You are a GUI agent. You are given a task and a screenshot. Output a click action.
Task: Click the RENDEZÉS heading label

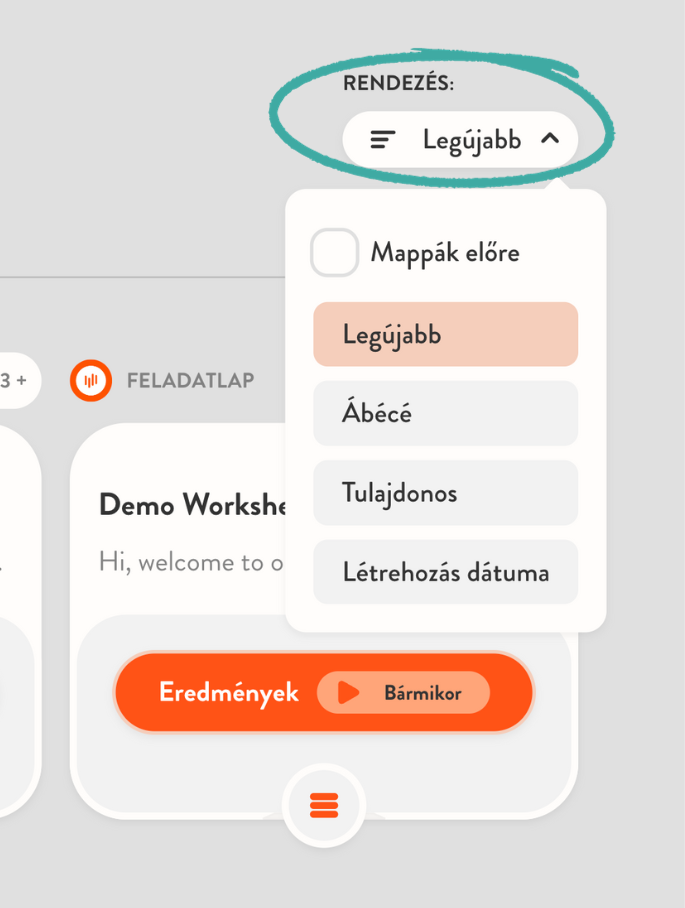pyautogui.click(x=398, y=84)
